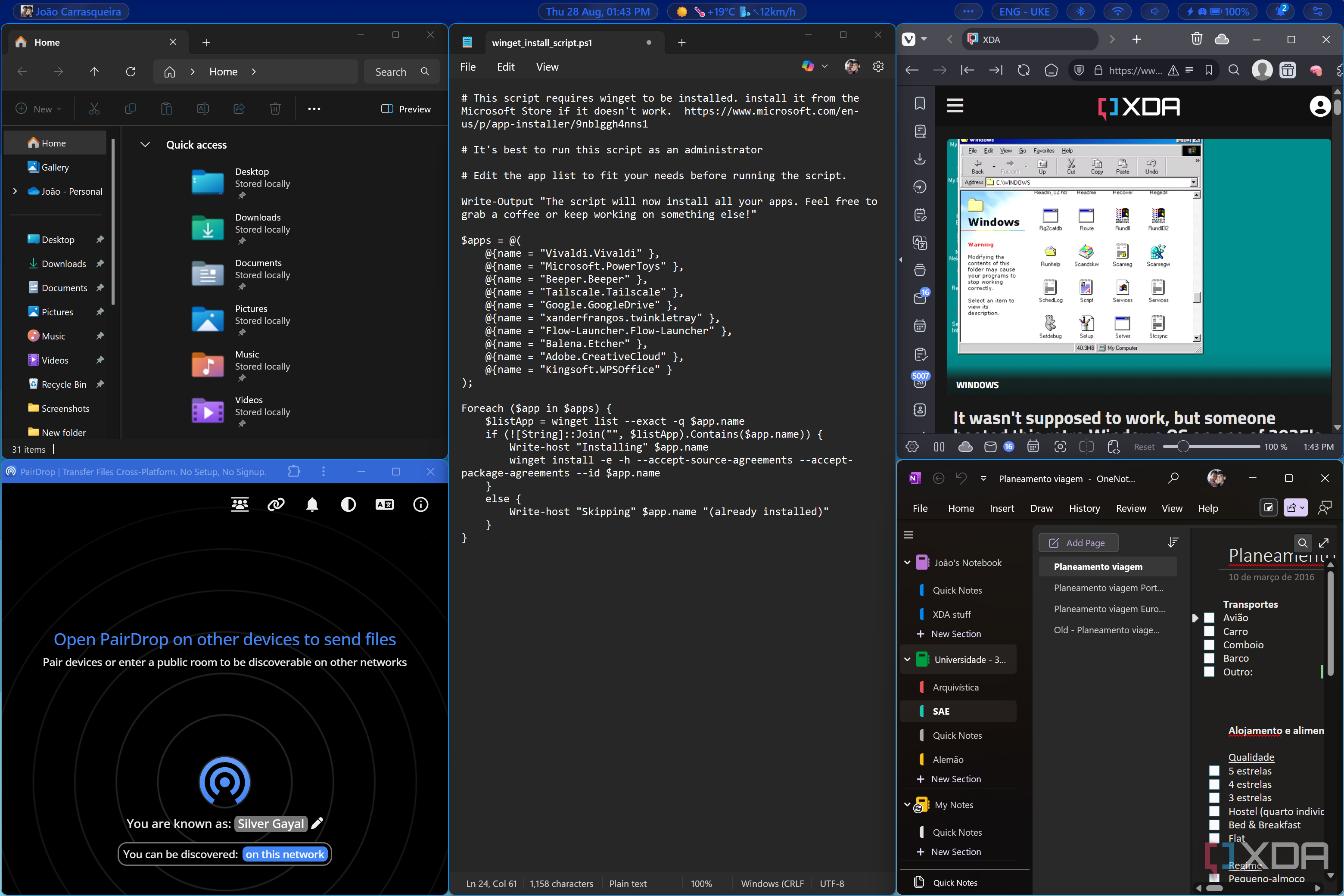The image size is (1344, 896).
Task: Click "on this network" discovery button
Action: [285, 854]
